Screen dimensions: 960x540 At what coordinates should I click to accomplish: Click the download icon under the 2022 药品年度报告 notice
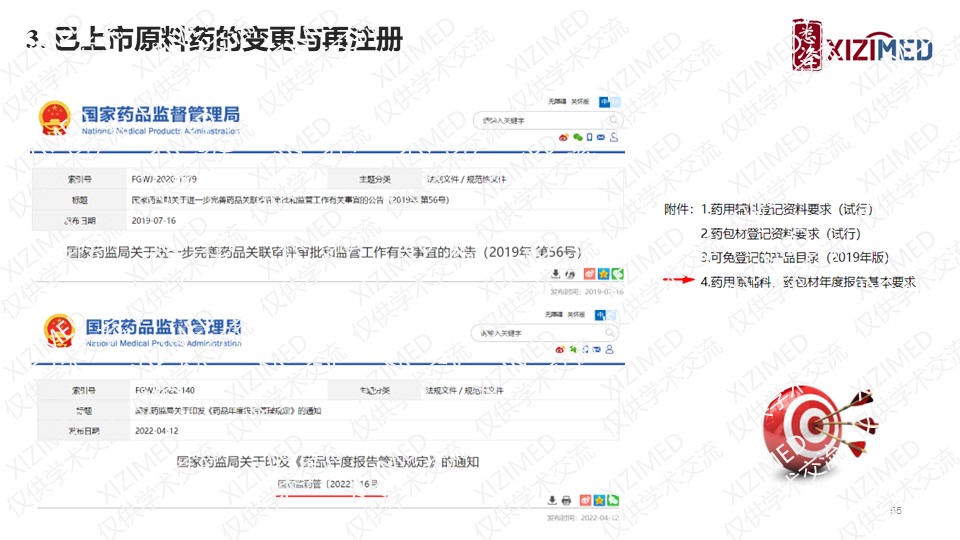tap(552, 500)
